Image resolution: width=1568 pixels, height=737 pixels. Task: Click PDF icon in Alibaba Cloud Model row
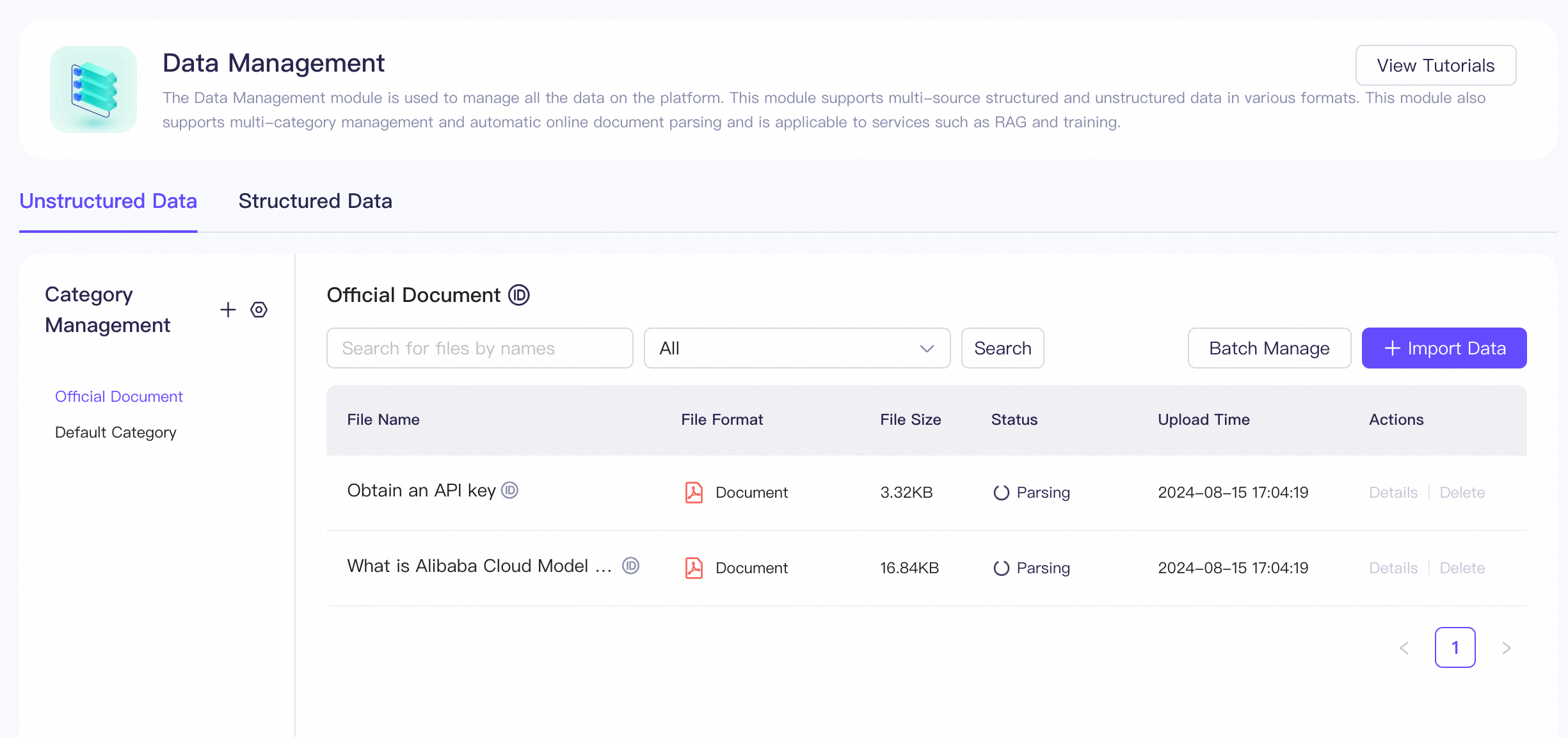click(x=694, y=568)
